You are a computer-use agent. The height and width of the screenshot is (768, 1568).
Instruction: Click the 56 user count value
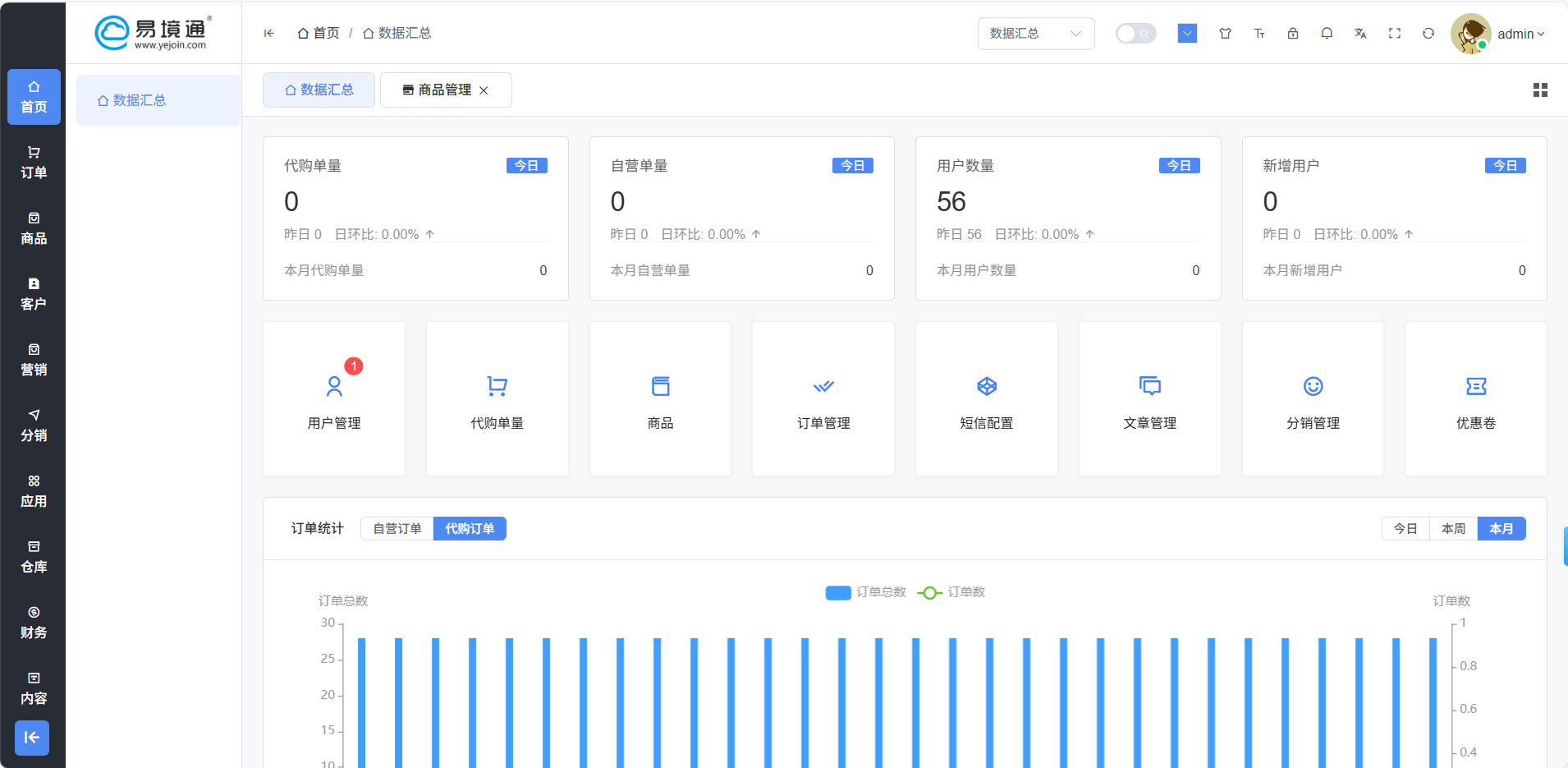click(x=951, y=201)
